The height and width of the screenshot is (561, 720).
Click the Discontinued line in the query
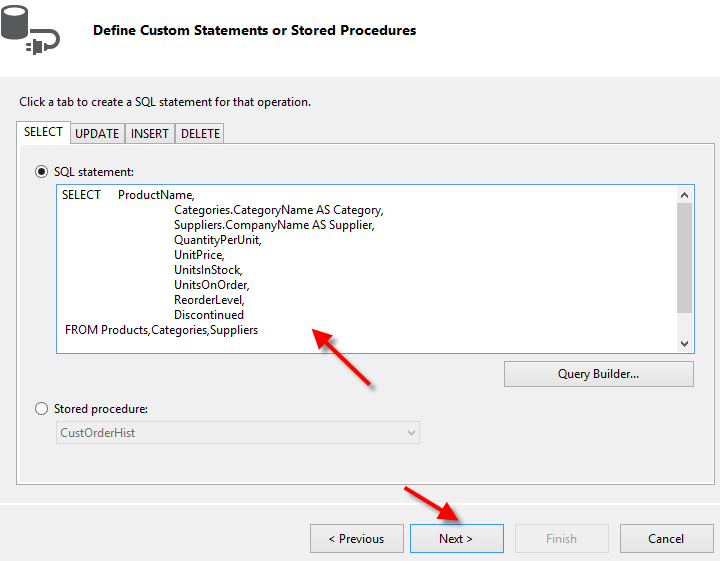pos(209,315)
